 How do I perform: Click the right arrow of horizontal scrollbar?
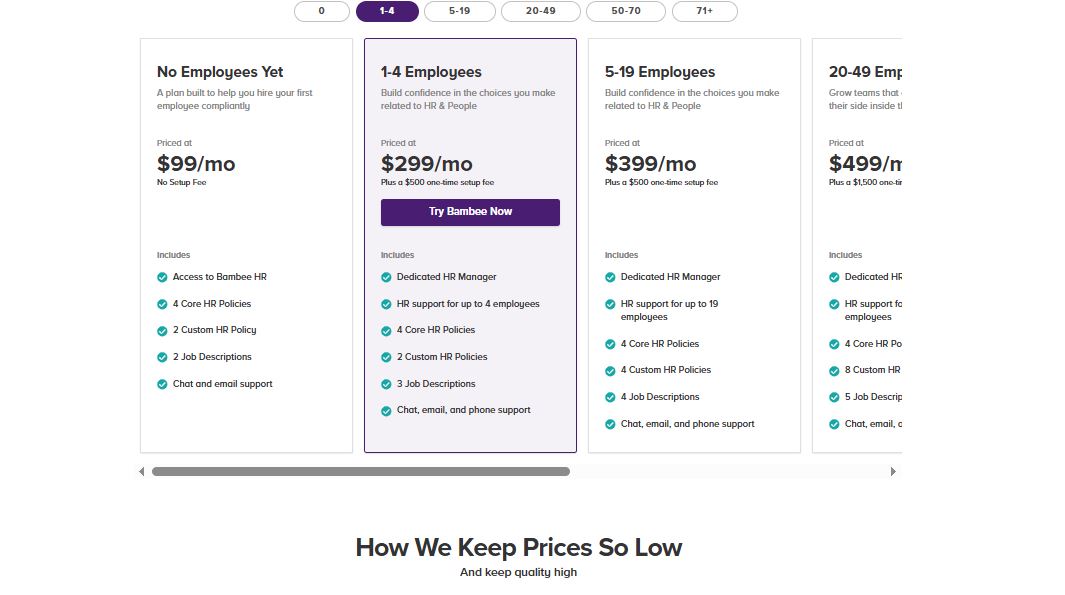pyautogui.click(x=893, y=471)
